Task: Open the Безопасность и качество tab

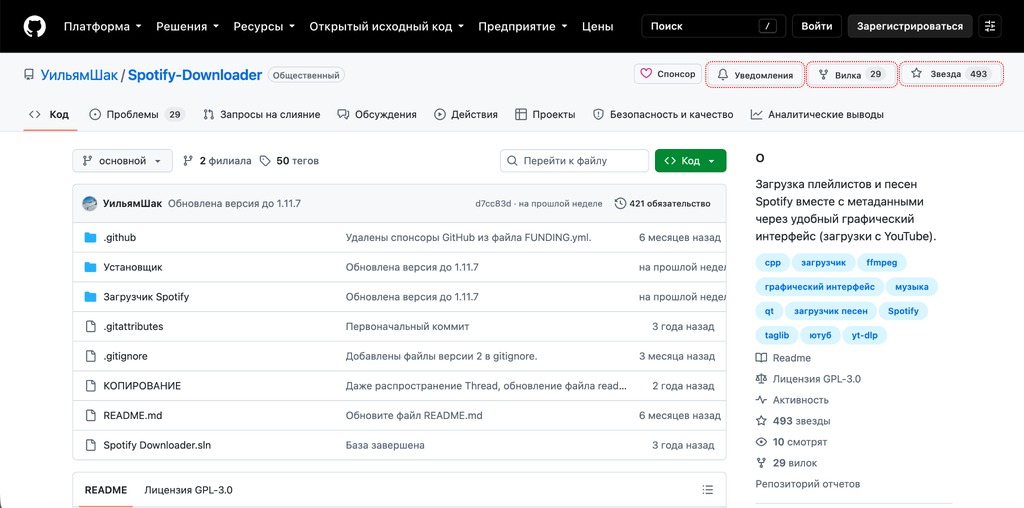Action: tap(663, 114)
